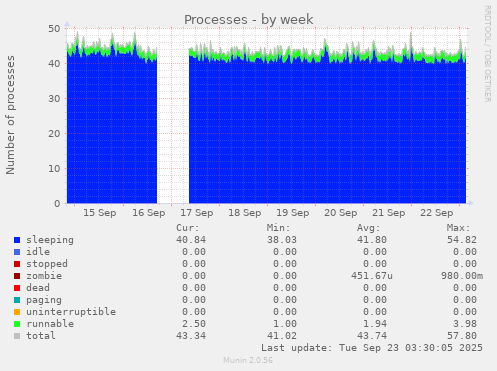Click zombie average value 451.67u
This screenshot has height=371, width=497.
coord(372,276)
